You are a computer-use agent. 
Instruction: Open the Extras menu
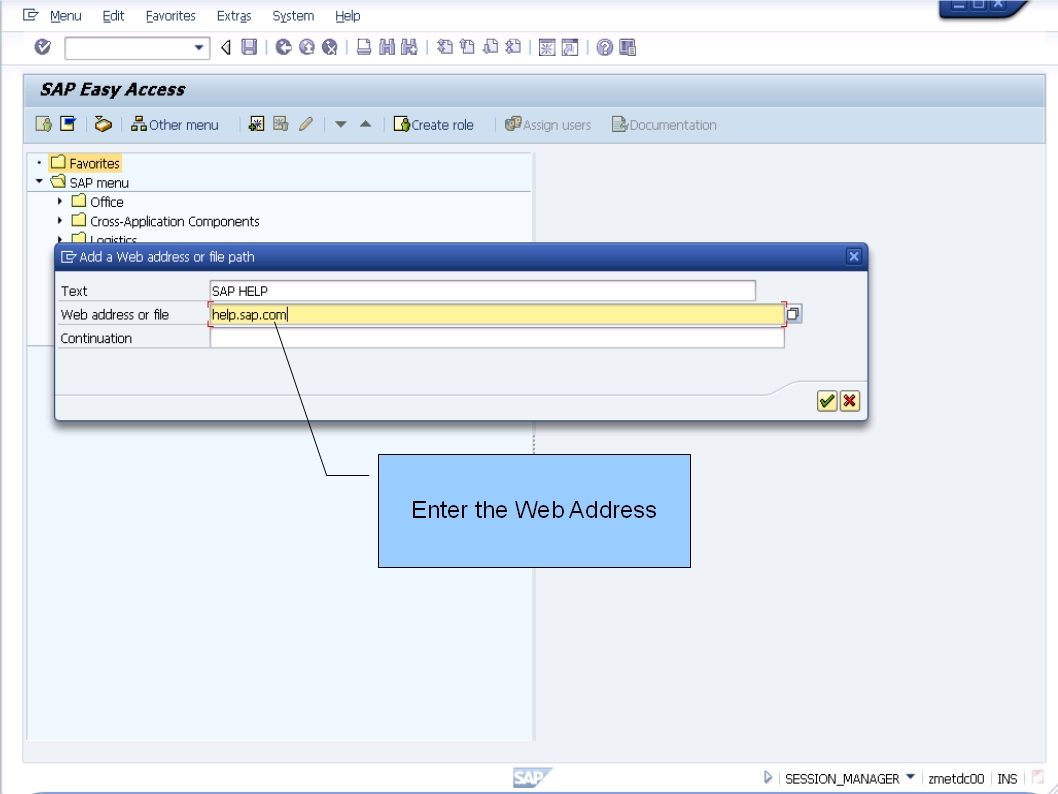pyautogui.click(x=234, y=16)
